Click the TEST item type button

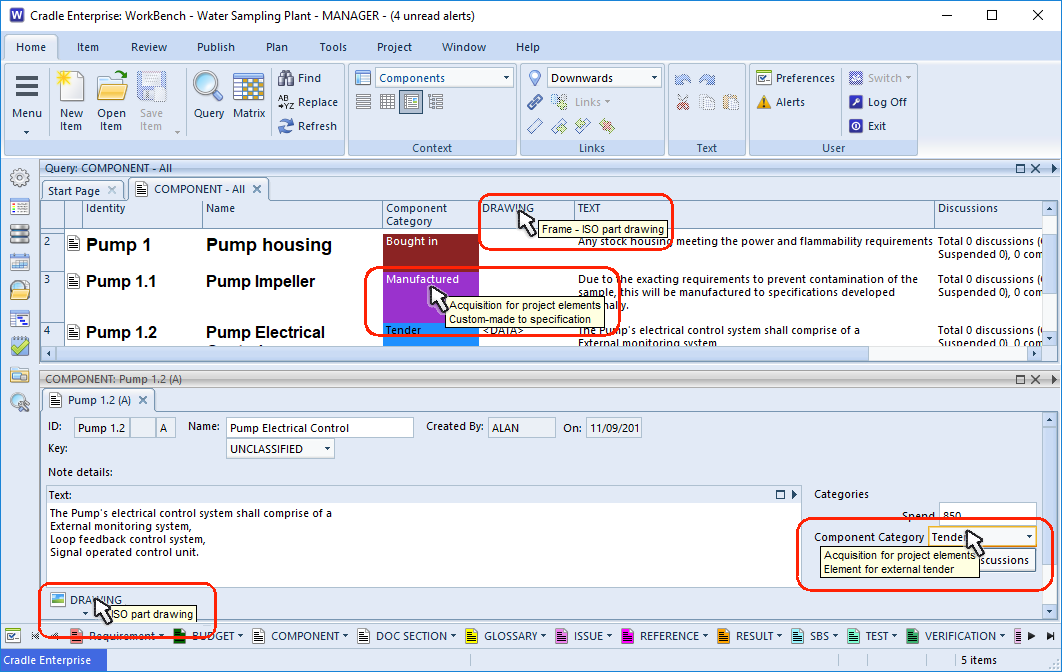coord(870,636)
